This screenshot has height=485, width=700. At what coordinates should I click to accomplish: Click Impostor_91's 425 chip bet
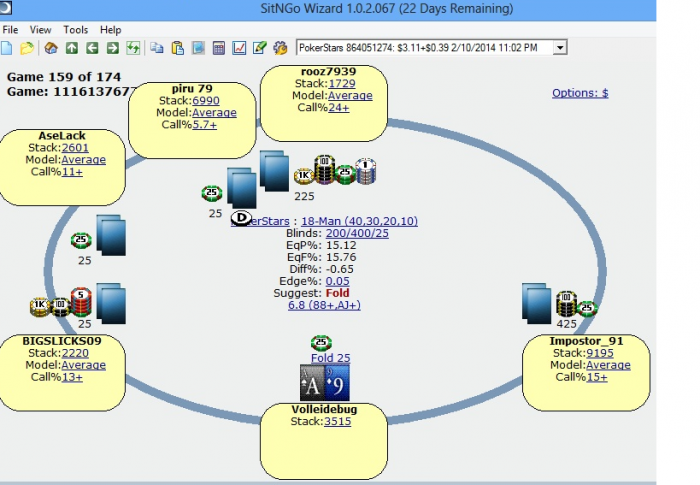[x=577, y=305]
